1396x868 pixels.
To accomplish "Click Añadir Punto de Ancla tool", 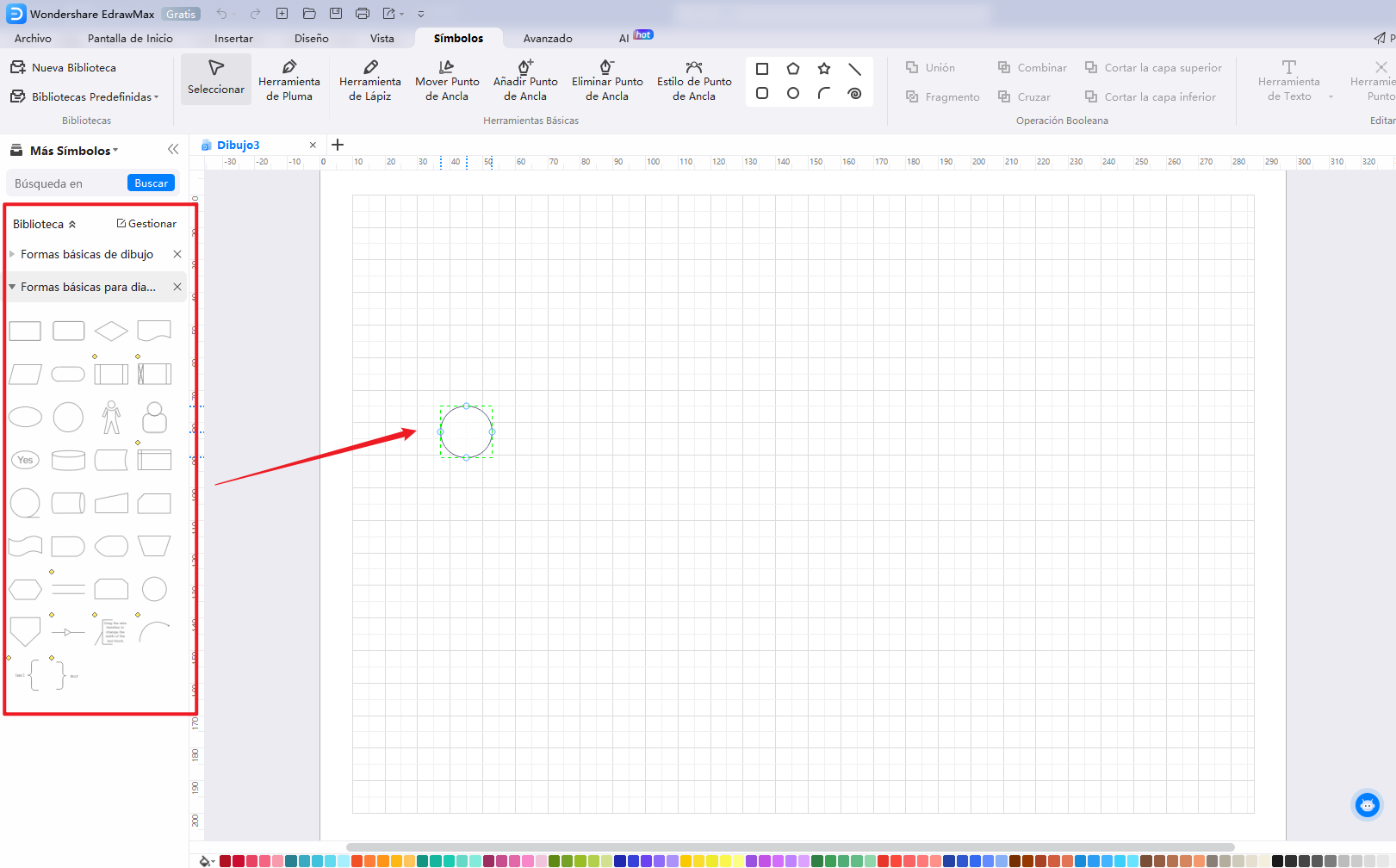I will (x=525, y=79).
